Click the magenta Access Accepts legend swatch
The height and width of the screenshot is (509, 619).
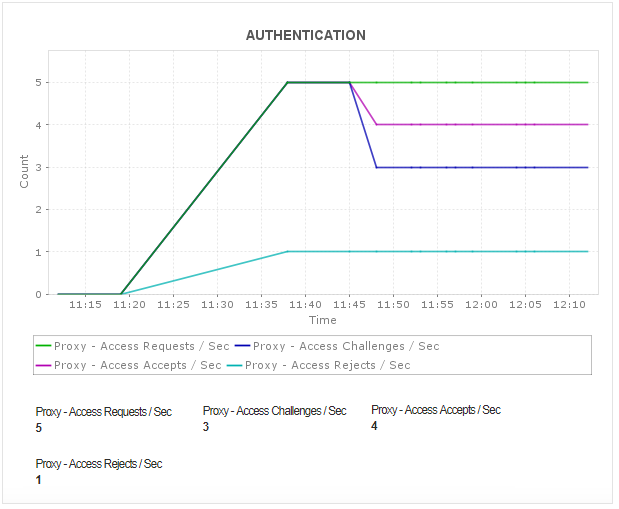44,365
